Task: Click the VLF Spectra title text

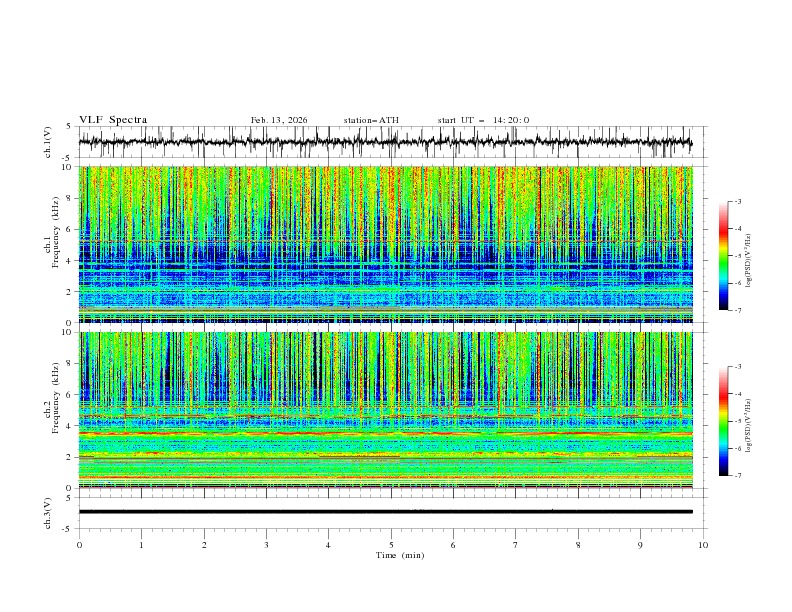Action: coord(113,120)
